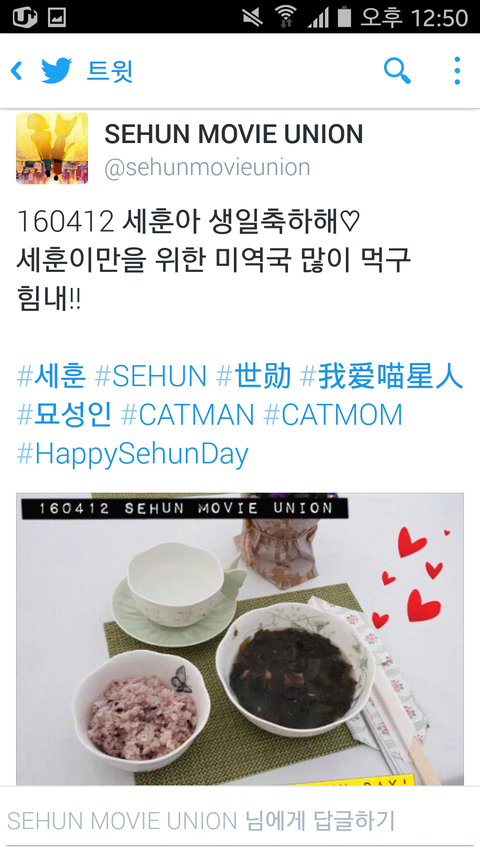Tap the Twitter bird logo
Image resolution: width=480 pixels, height=853 pixels.
pos(57,71)
